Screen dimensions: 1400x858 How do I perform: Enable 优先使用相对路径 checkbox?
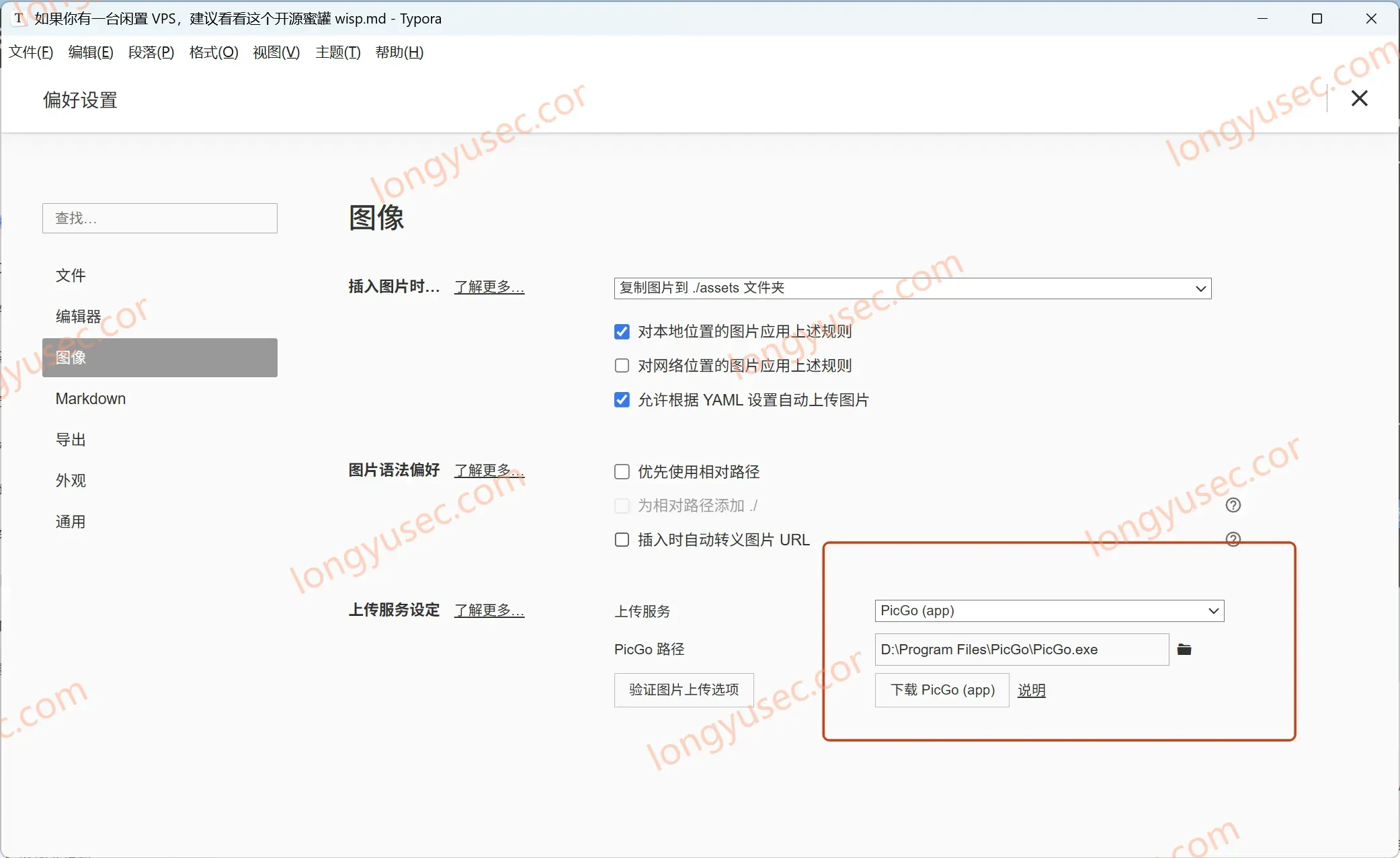pos(622,472)
